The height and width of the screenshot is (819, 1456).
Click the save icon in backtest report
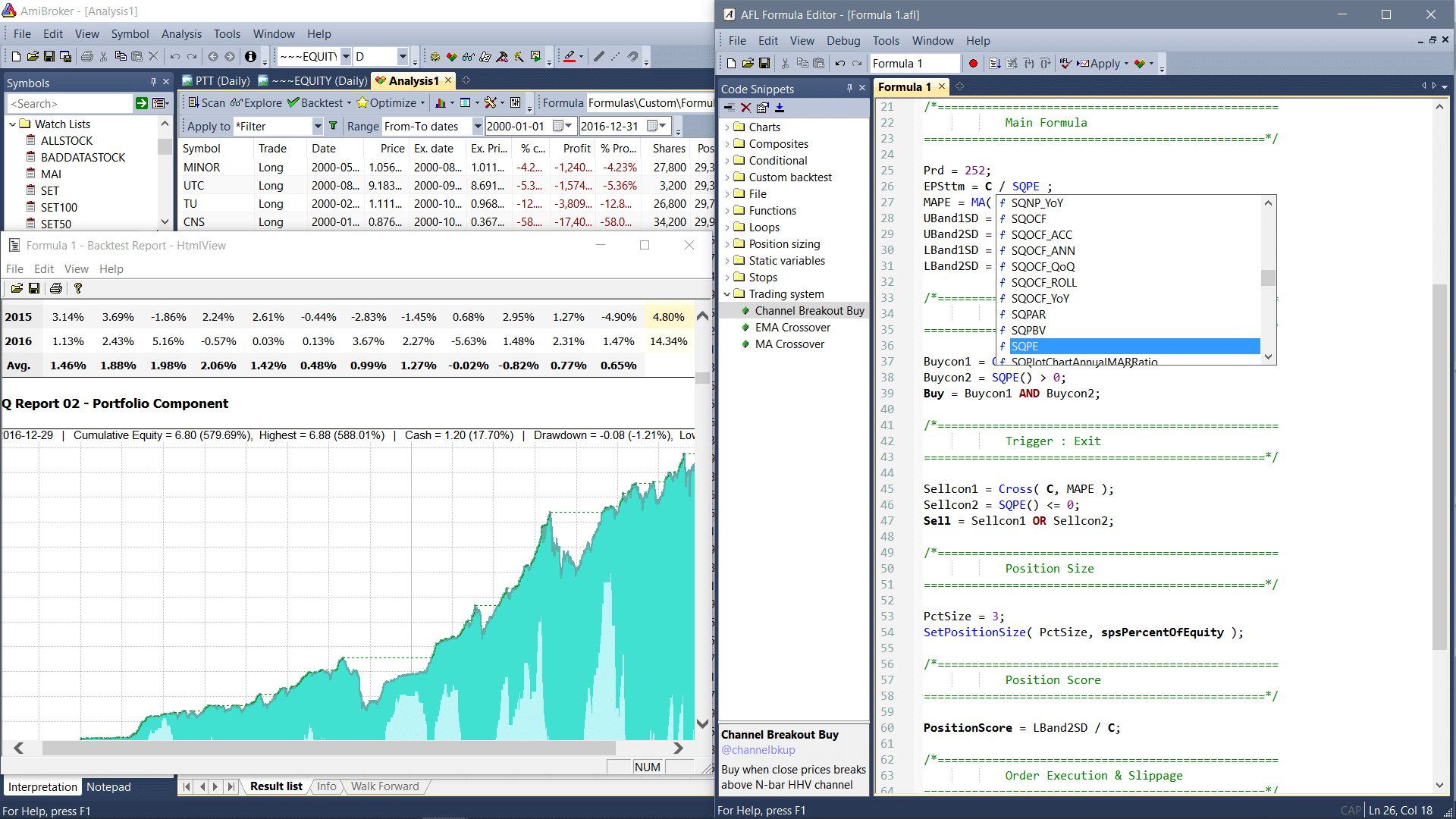[x=34, y=288]
